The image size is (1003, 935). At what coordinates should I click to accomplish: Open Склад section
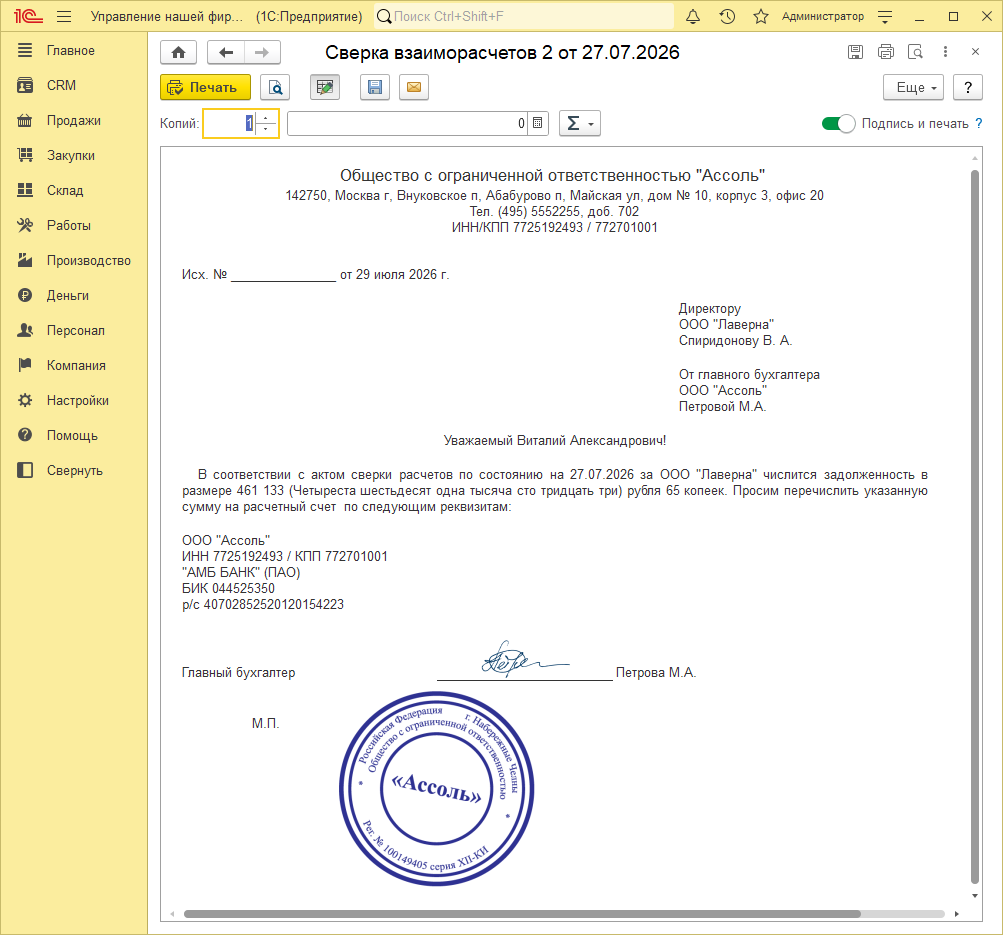pyautogui.click(x=74, y=191)
